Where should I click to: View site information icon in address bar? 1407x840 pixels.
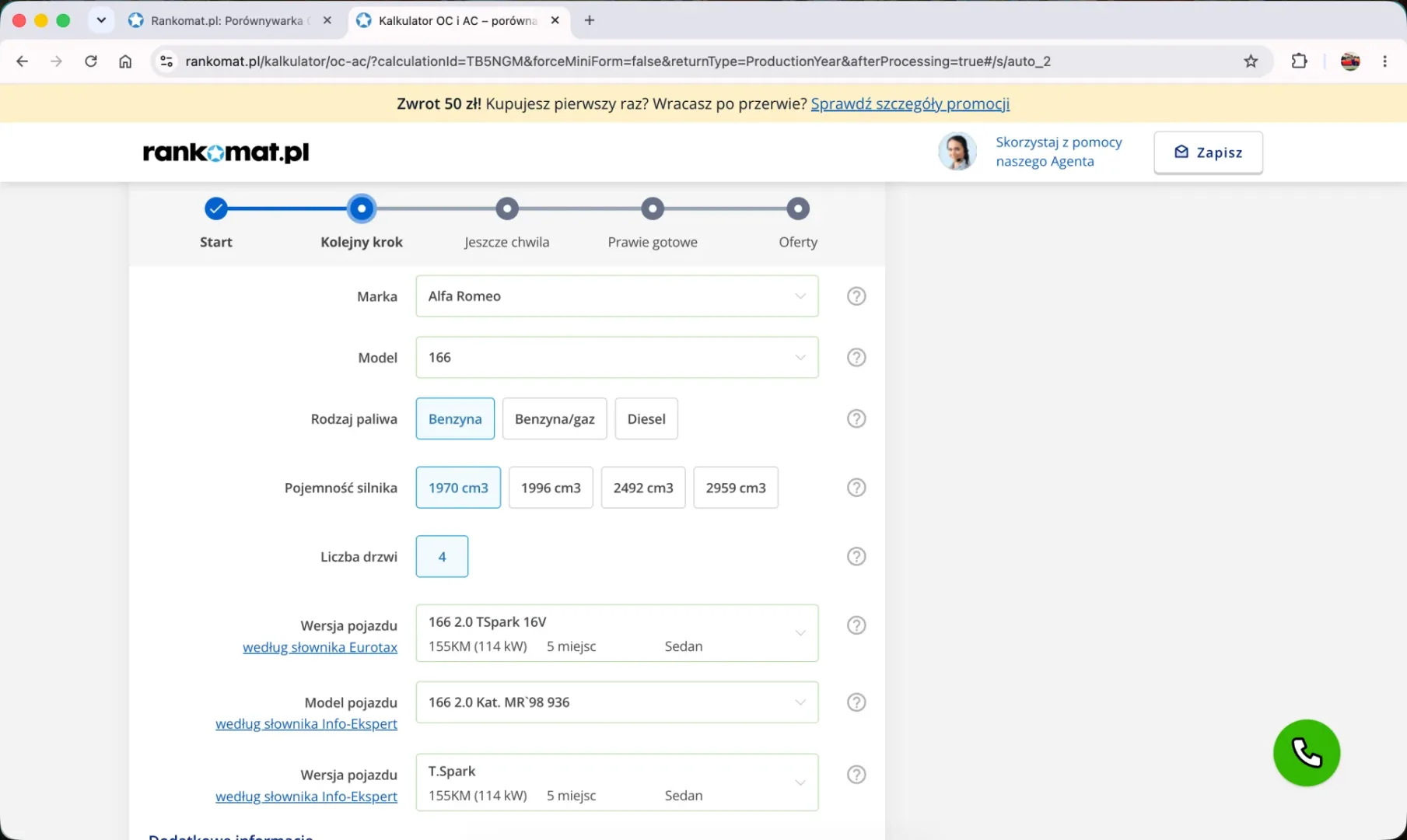point(166,61)
